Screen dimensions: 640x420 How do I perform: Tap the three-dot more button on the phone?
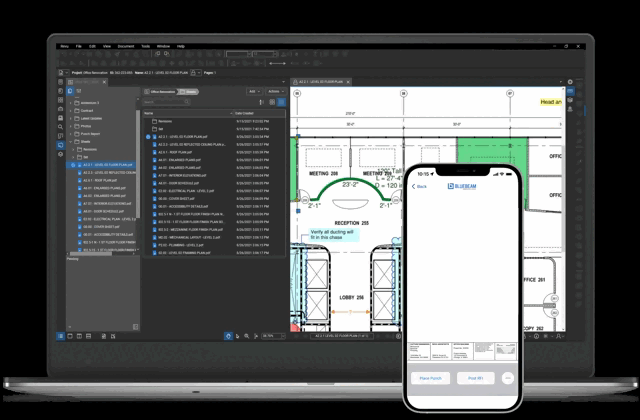tap(508, 378)
